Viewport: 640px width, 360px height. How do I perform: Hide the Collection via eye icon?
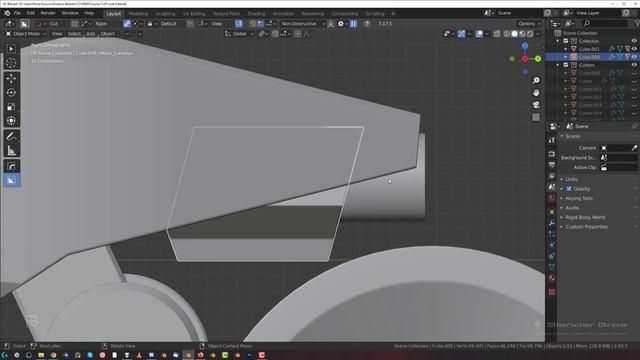click(634, 41)
